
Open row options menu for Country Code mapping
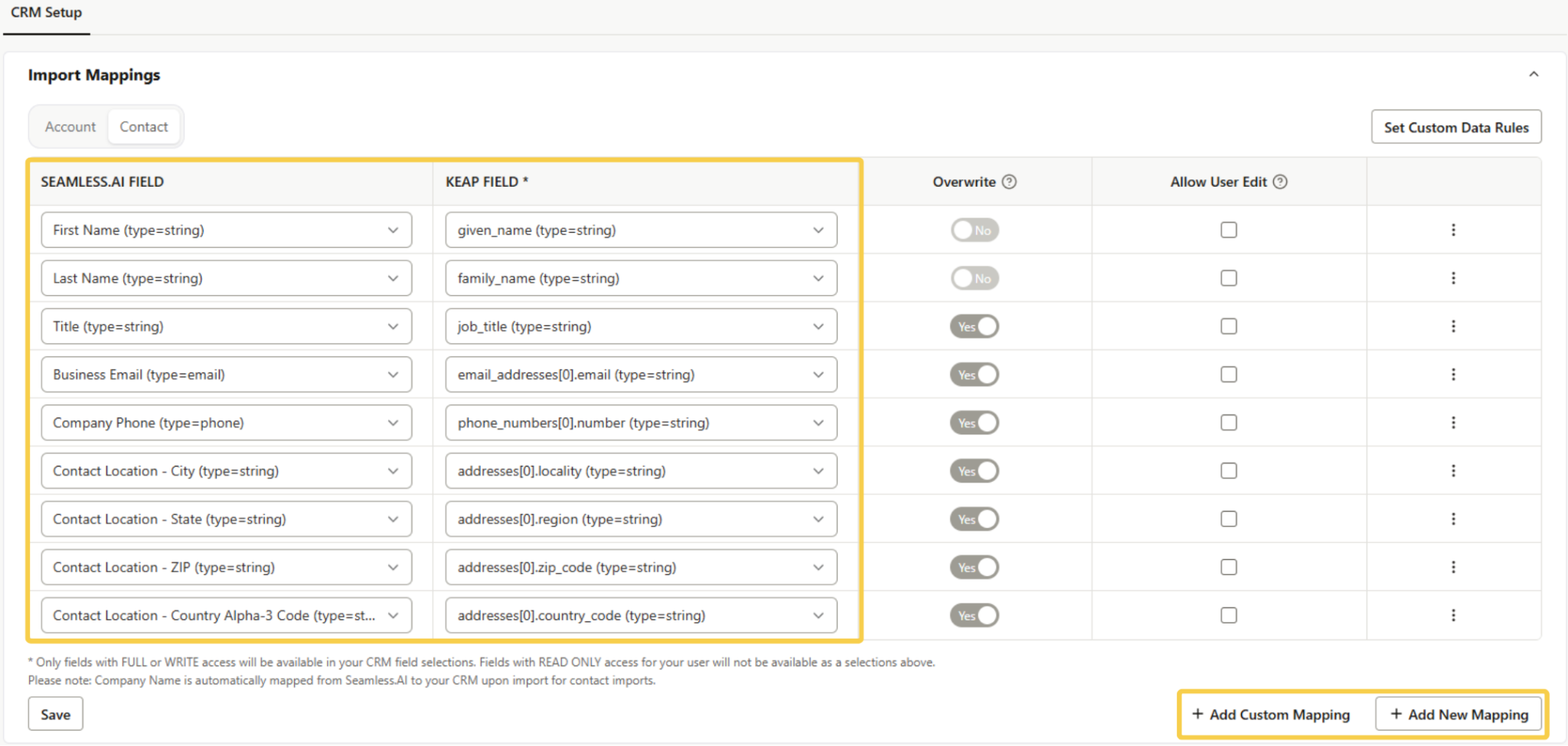tap(1453, 616)
